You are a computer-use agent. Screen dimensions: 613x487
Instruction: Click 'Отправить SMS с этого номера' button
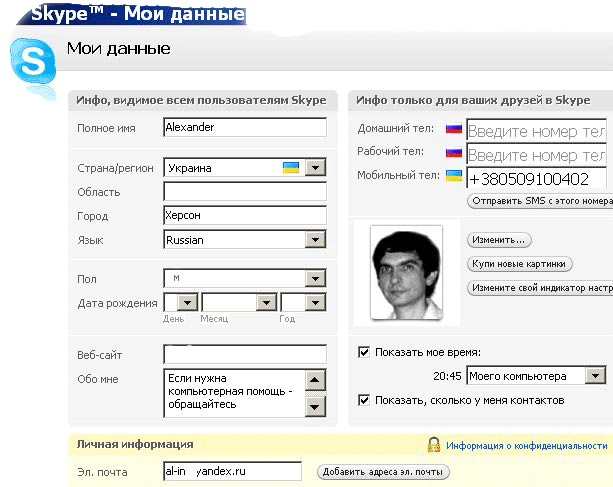(540, 201)
